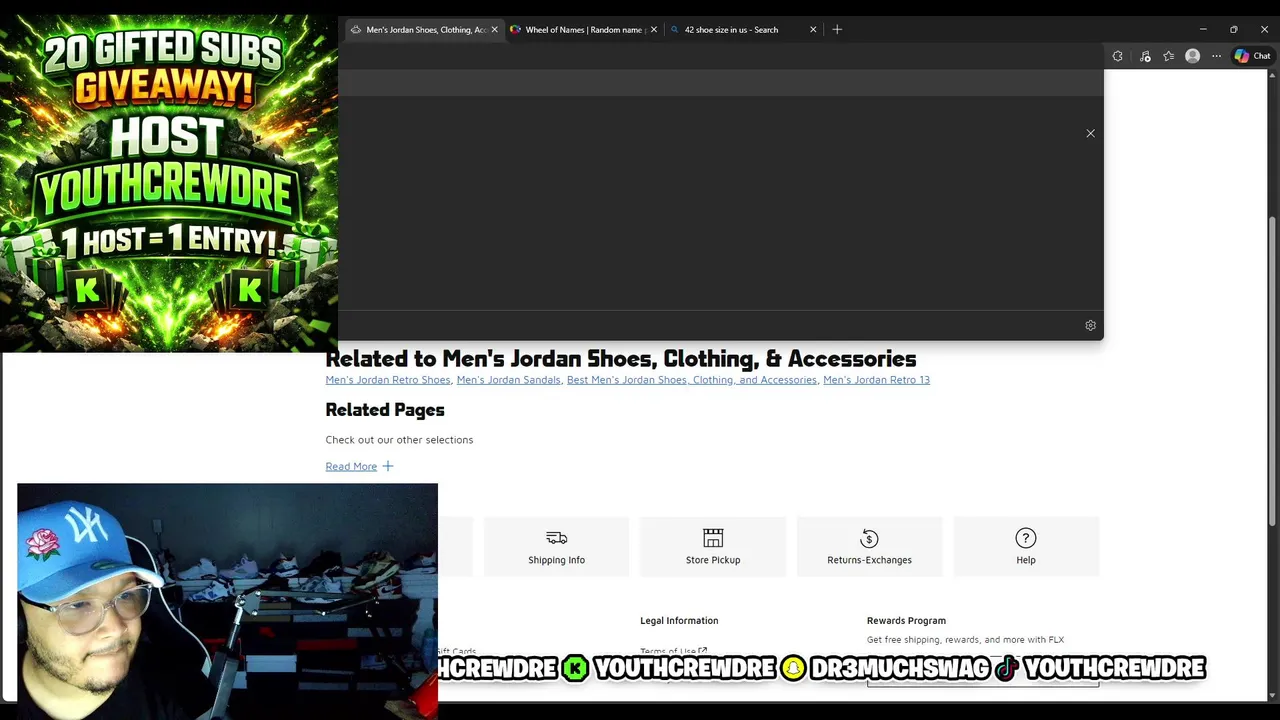
Task: Click the Related Pages heading
Action: 385,410
